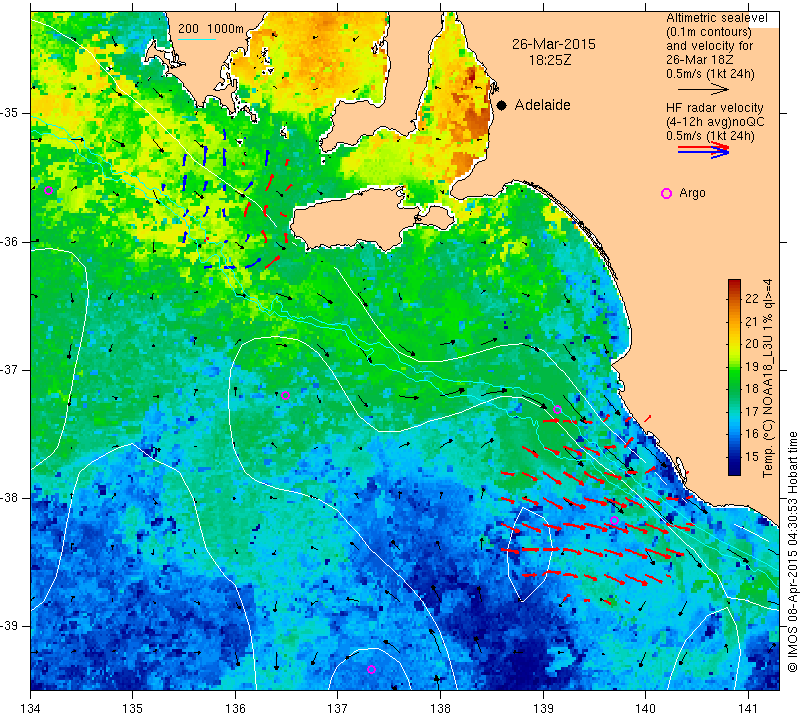Select the color bar tick label '19'
The height and width of the screenshot is (720, 800).
click(x=752, y=366)
